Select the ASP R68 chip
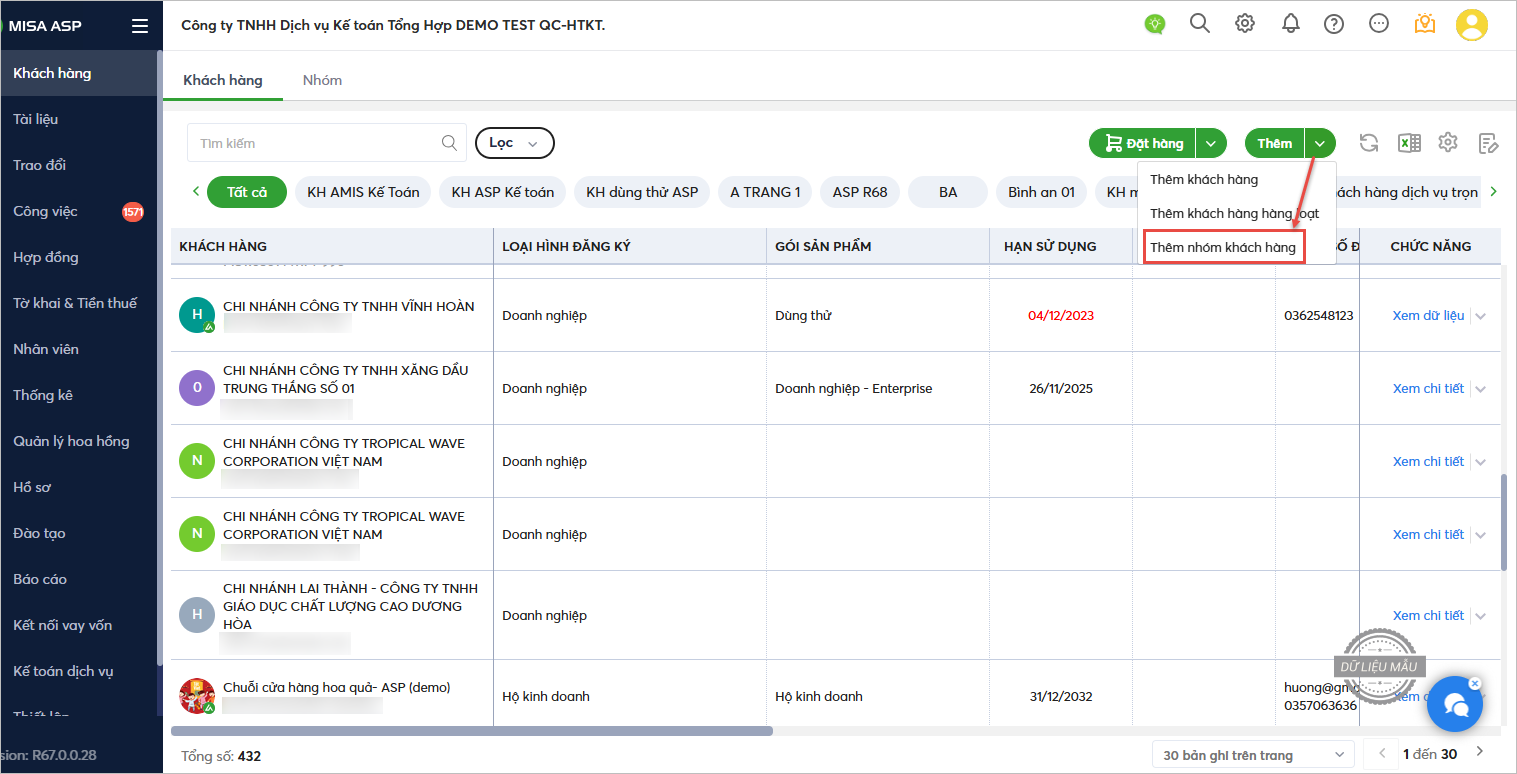 tap(860, 192)
